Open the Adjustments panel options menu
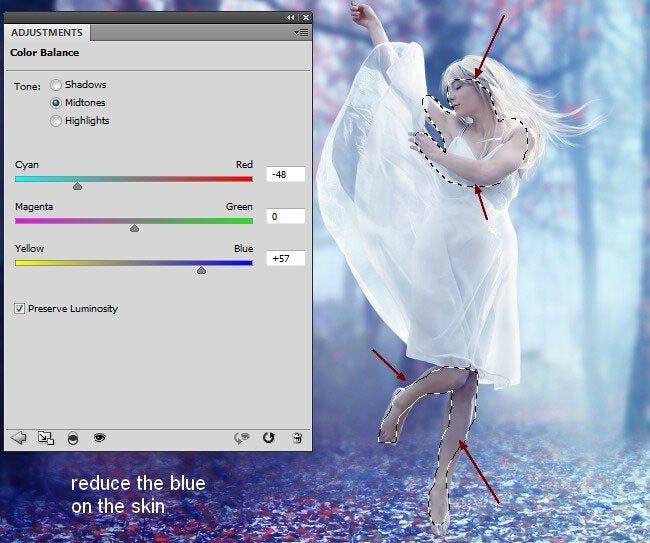650x543 pixels. pyautogui.click(x=301, y=32)
